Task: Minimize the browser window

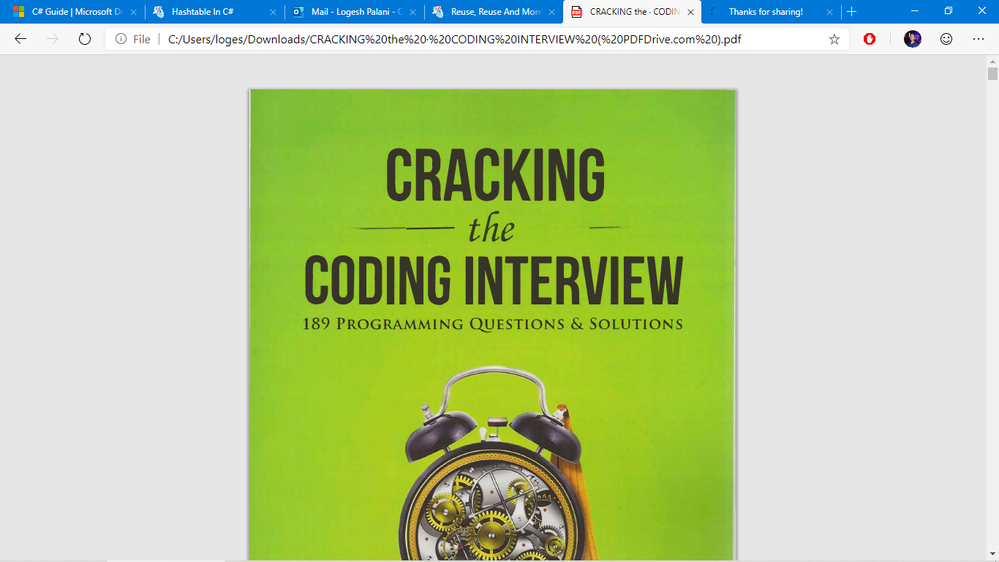Action: (914, 11)
